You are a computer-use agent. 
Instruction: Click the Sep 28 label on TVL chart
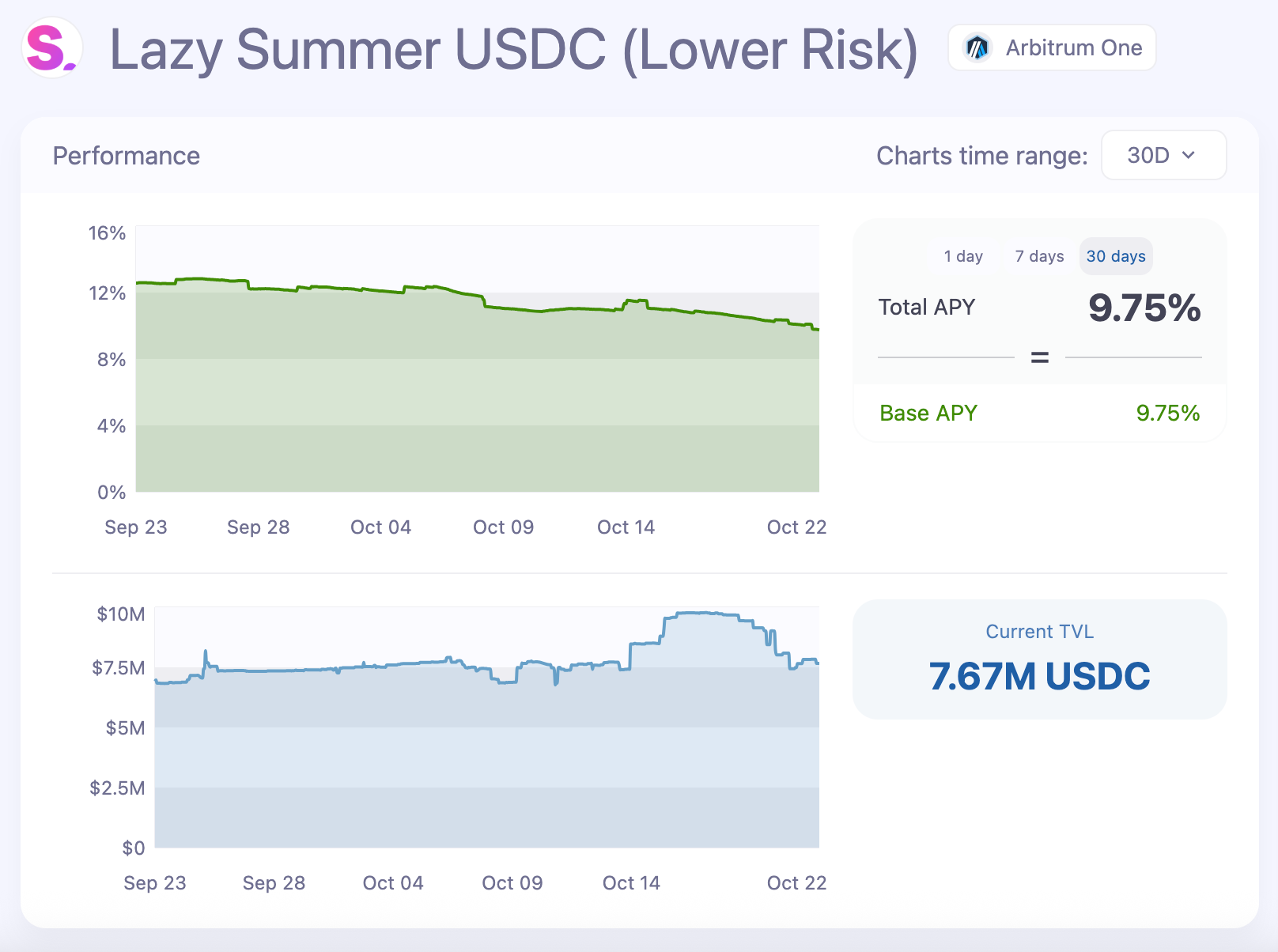[274, 883]
